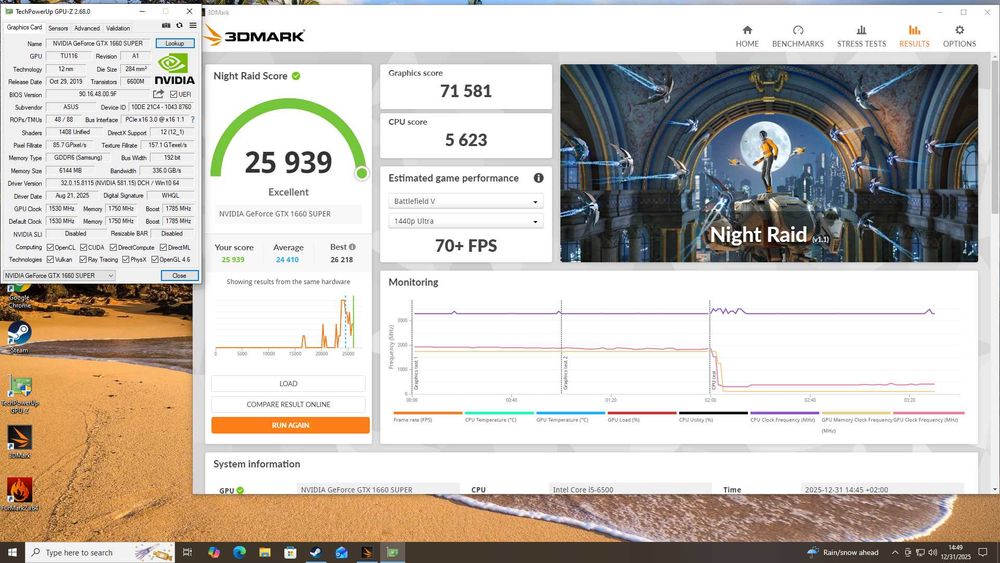The image size is (1000, 563).
Task: Click the Night Raid preview image
Action: (768, 163)
